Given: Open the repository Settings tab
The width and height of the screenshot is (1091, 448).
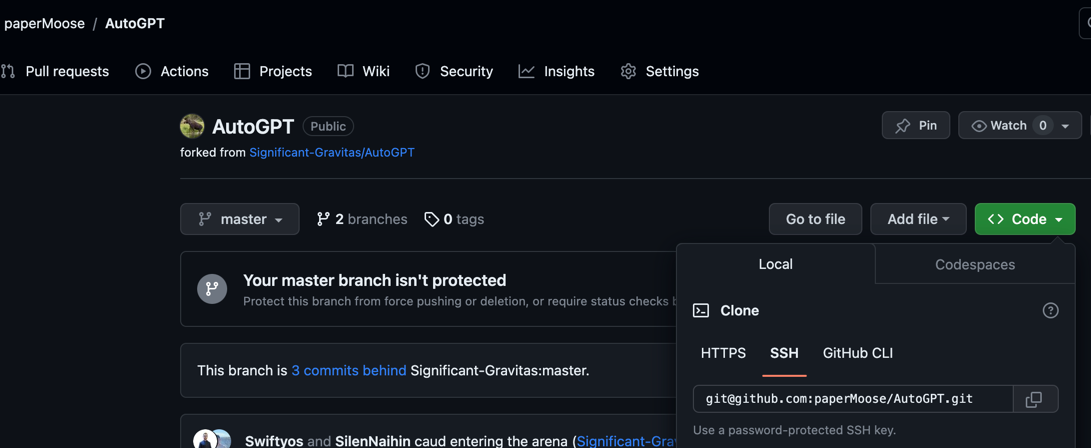Looking at the screenshot, I should (660, 71).
